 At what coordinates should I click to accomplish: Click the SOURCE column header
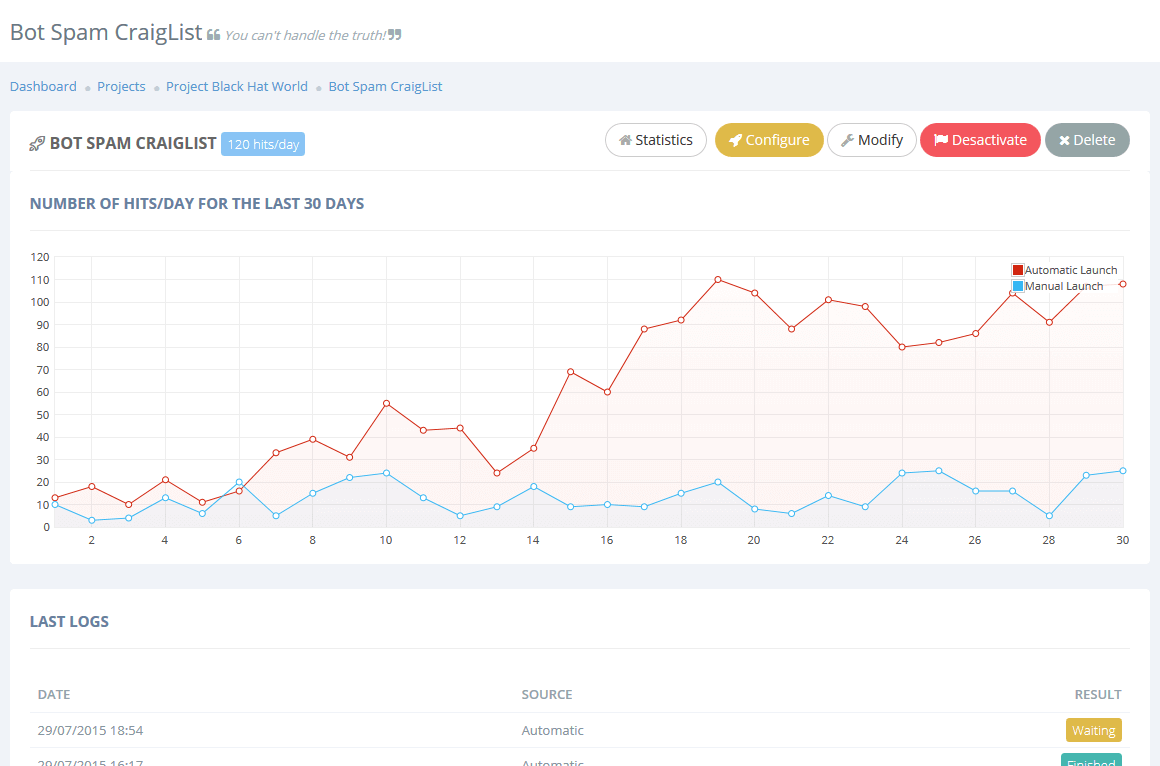[547, 694]
